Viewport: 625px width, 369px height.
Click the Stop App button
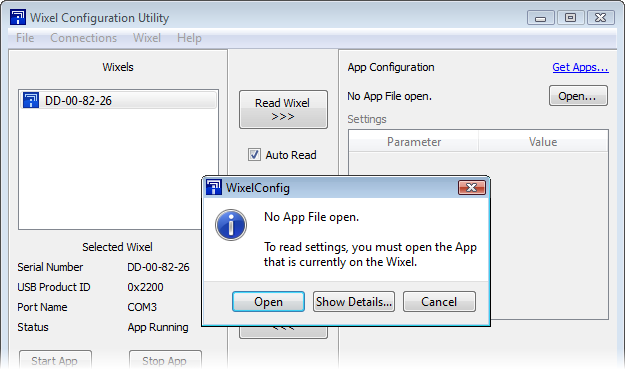click(x=165, y=360)
